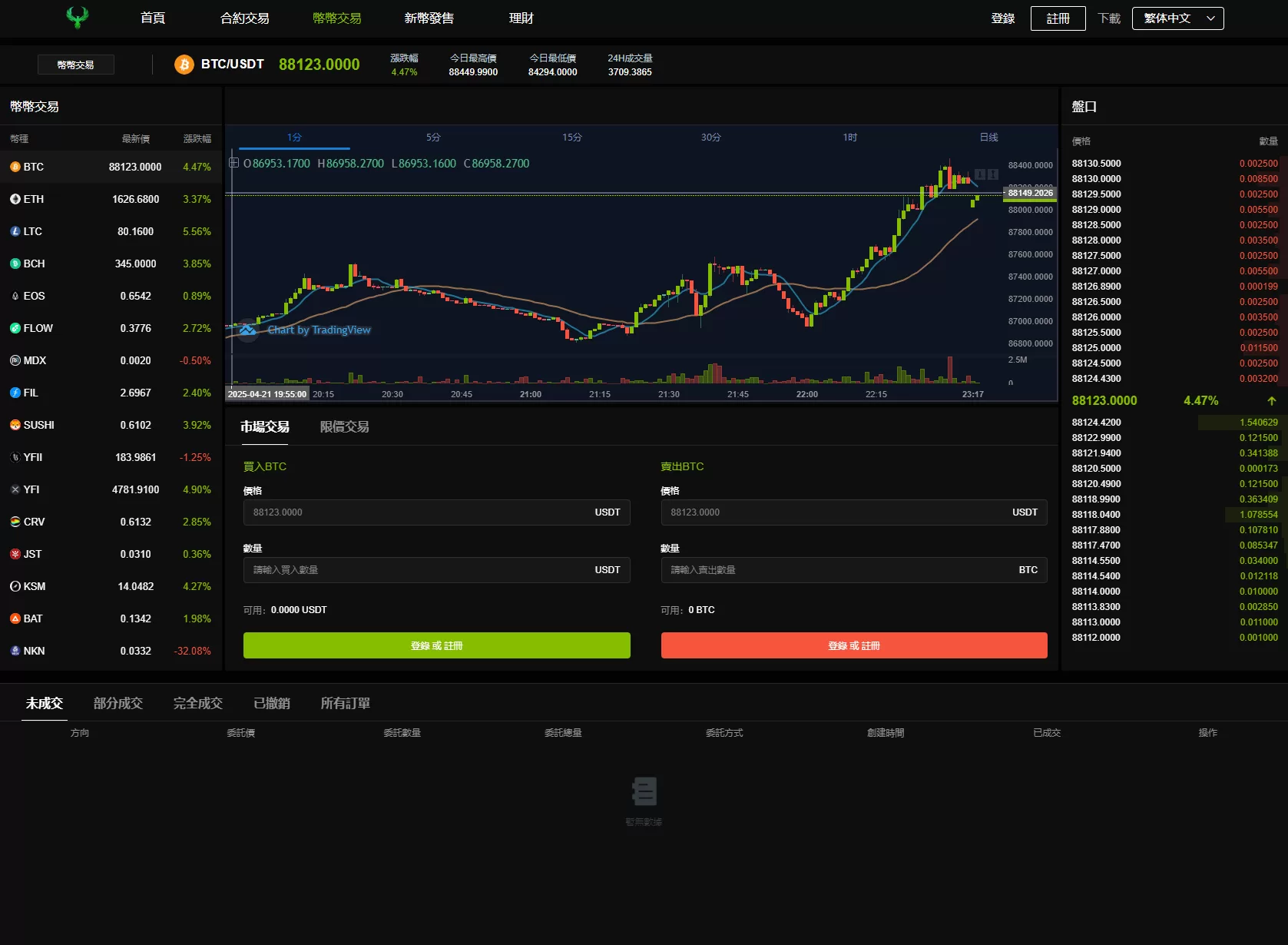Click the TradingView logo on chart
The width and height of the screenshot is (1288, 945).
point(247,330)
